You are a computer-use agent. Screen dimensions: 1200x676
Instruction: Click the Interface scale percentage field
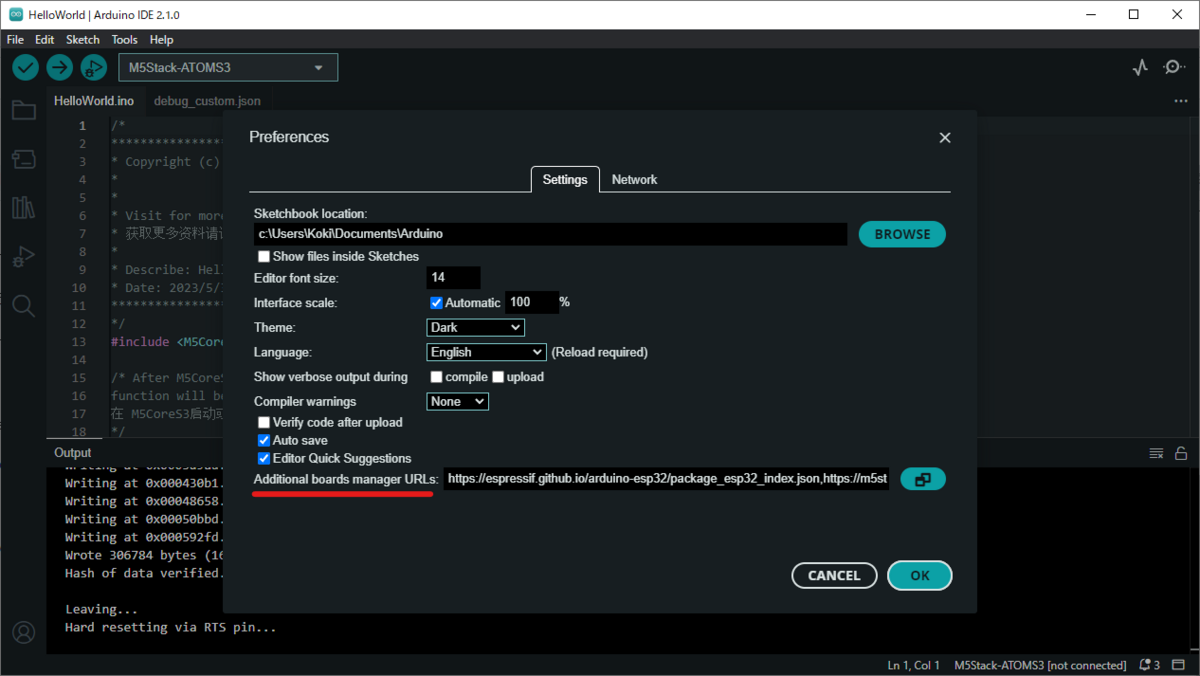(531, 302)
